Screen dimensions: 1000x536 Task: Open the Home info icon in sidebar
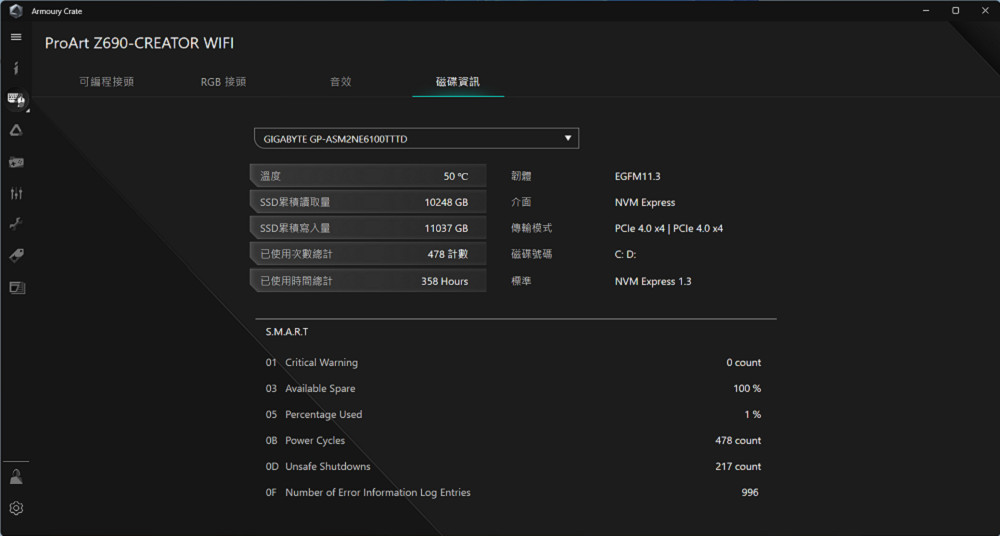(16, 68)
